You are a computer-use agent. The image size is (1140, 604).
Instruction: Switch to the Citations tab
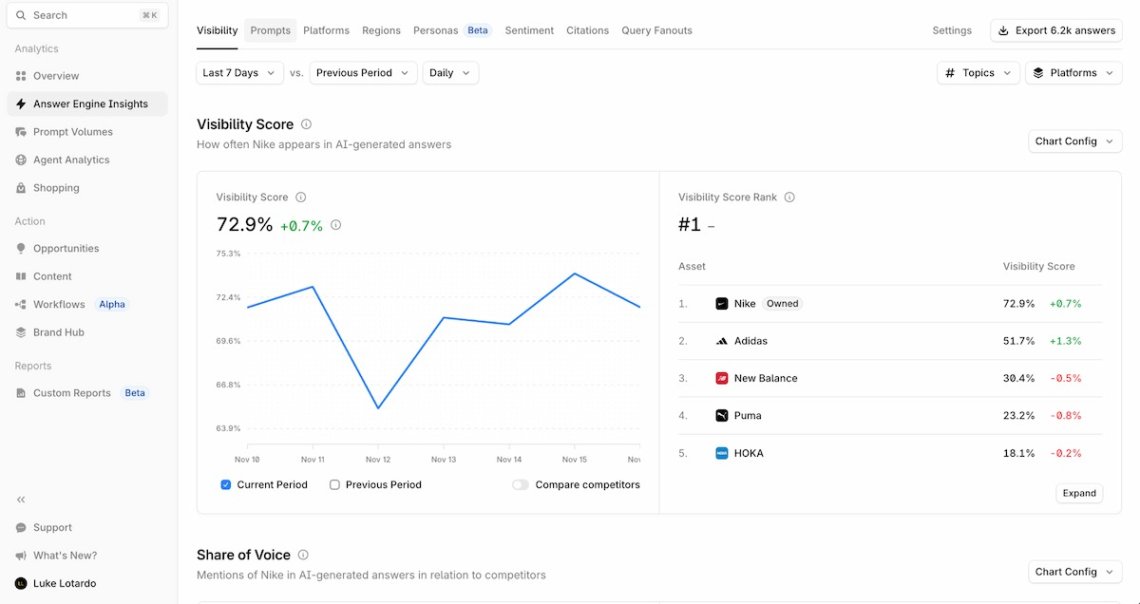[x=587, y=31]
